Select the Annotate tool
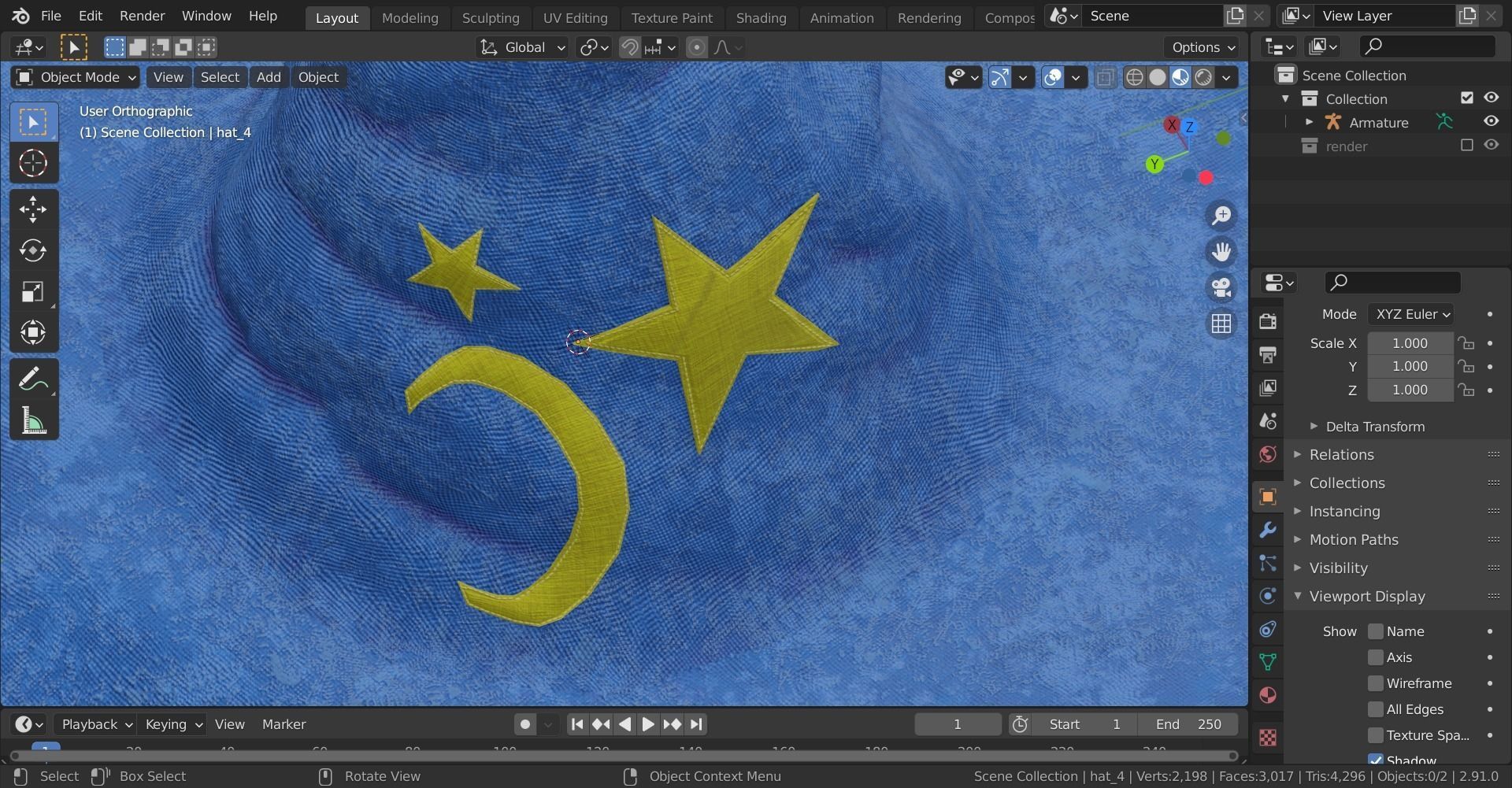The image size is (1512, 788). pyautogui.click(x=33, y=379)
